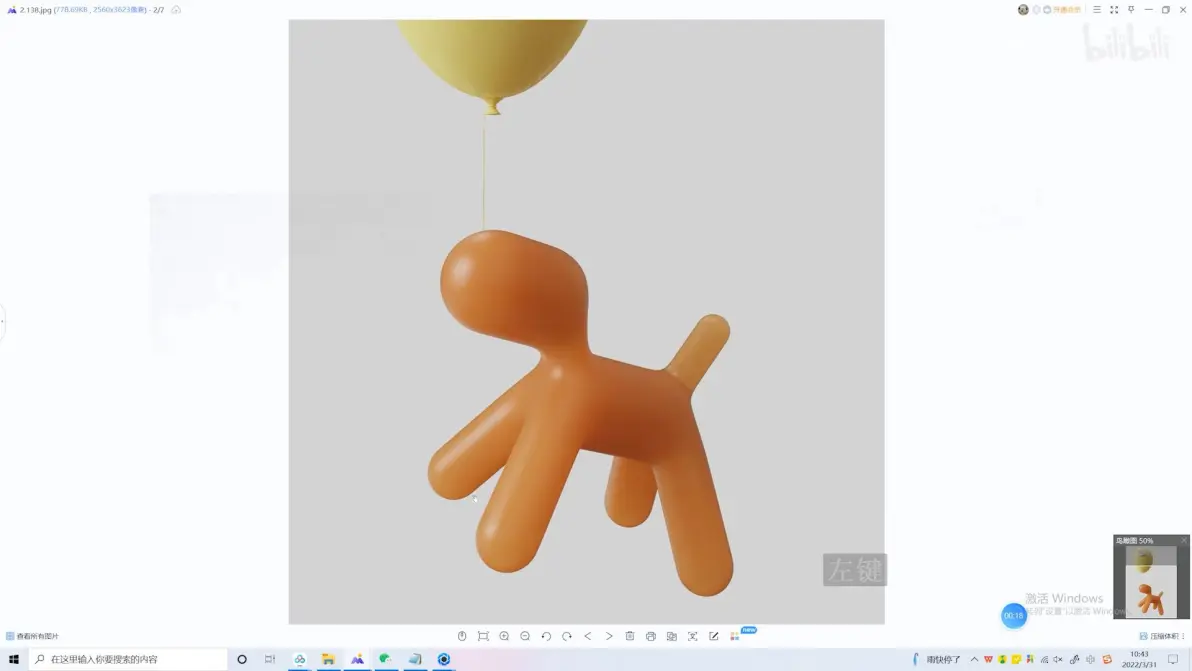Click the zoom in magnifier icon
The width and height of the screenshot is (1192, 671).
[504, 636]
